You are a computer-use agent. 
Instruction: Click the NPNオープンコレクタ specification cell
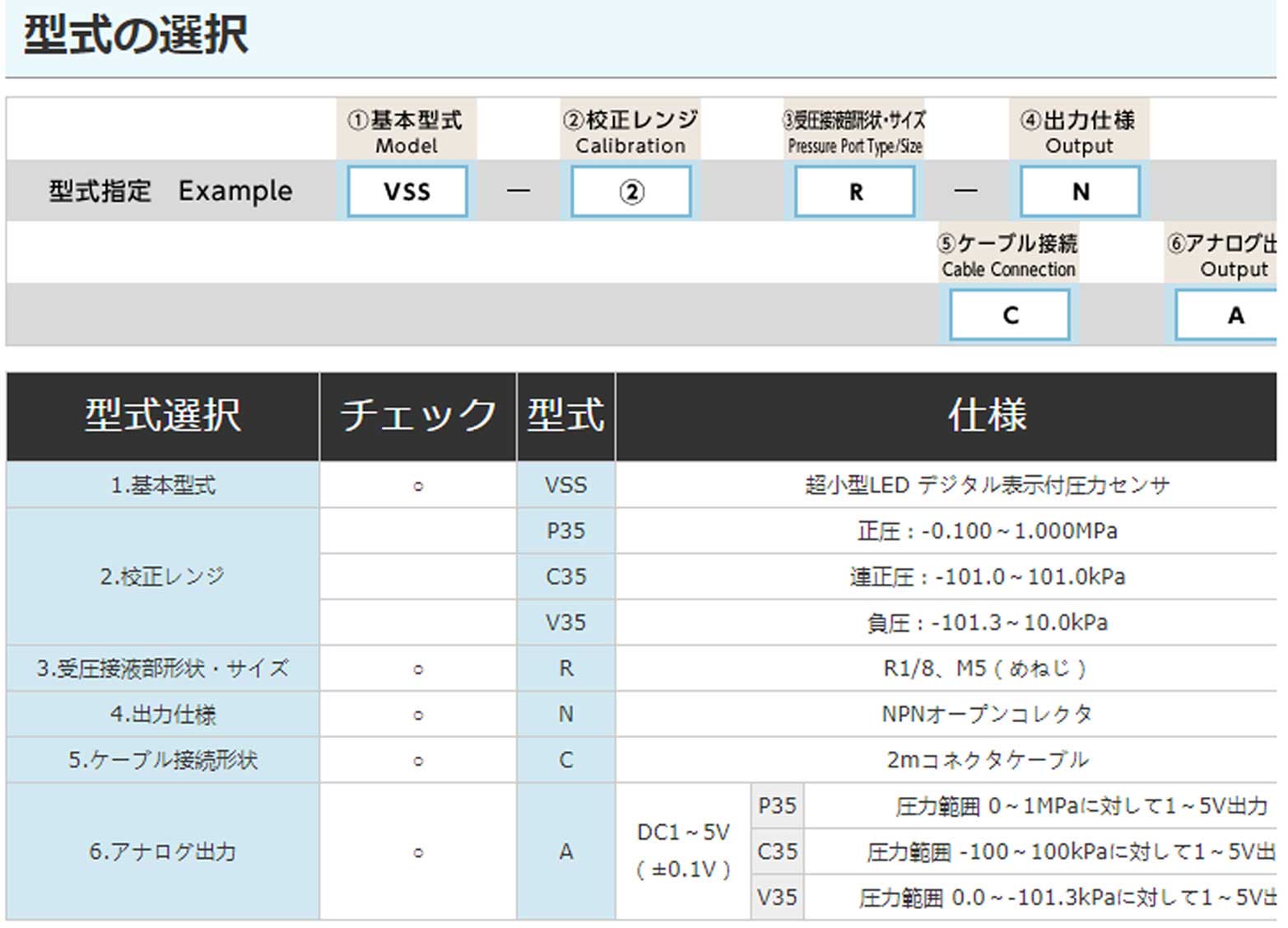[986, 715]
